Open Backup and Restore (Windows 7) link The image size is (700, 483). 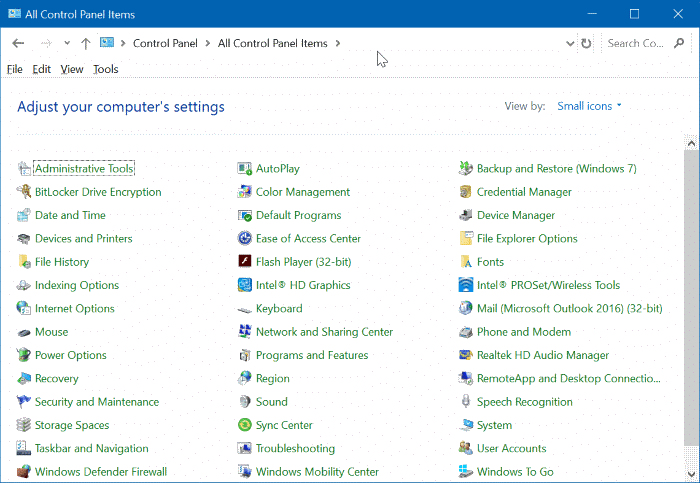point(557,168)
